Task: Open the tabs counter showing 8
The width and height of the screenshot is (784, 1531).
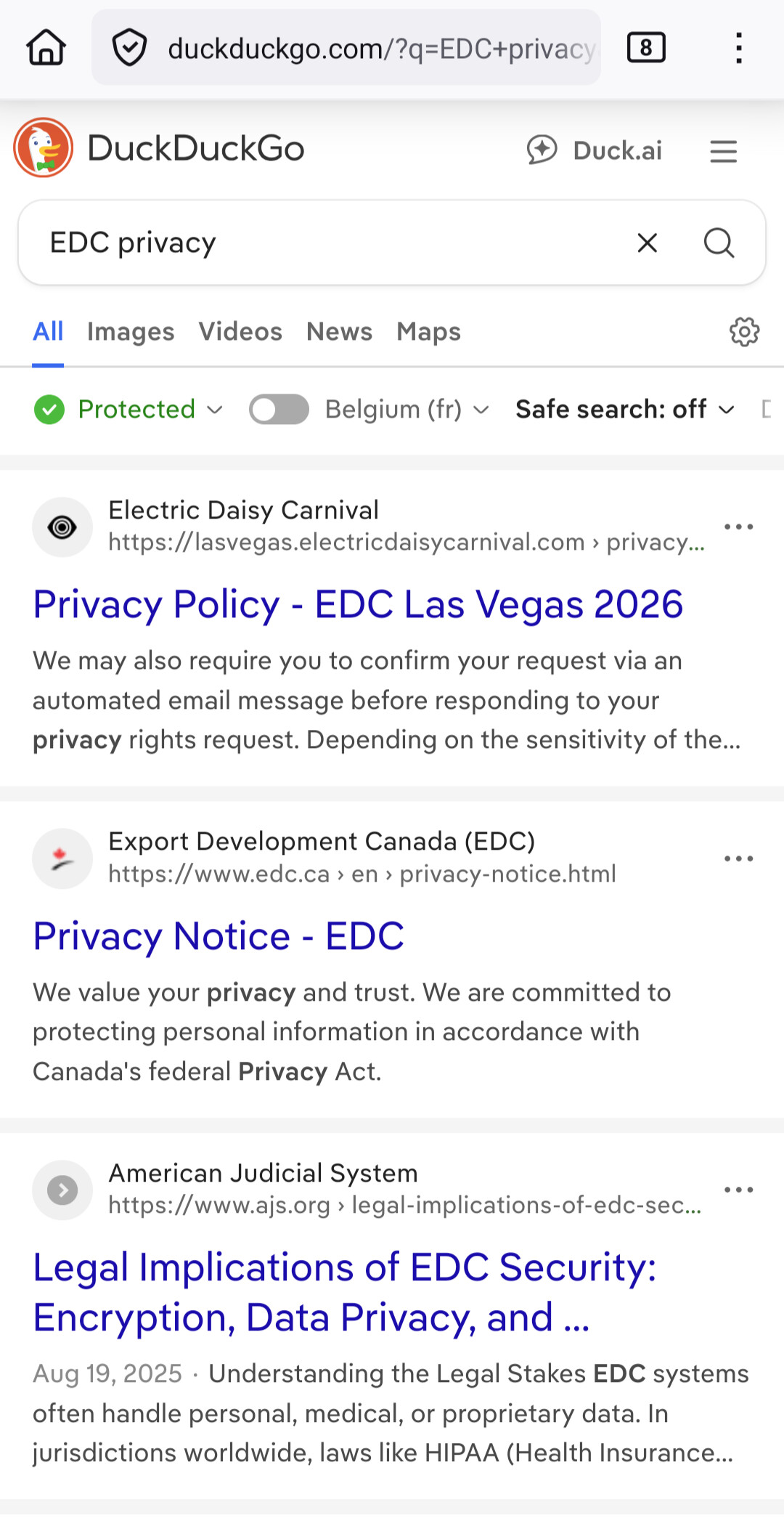Action: (646, 48)
